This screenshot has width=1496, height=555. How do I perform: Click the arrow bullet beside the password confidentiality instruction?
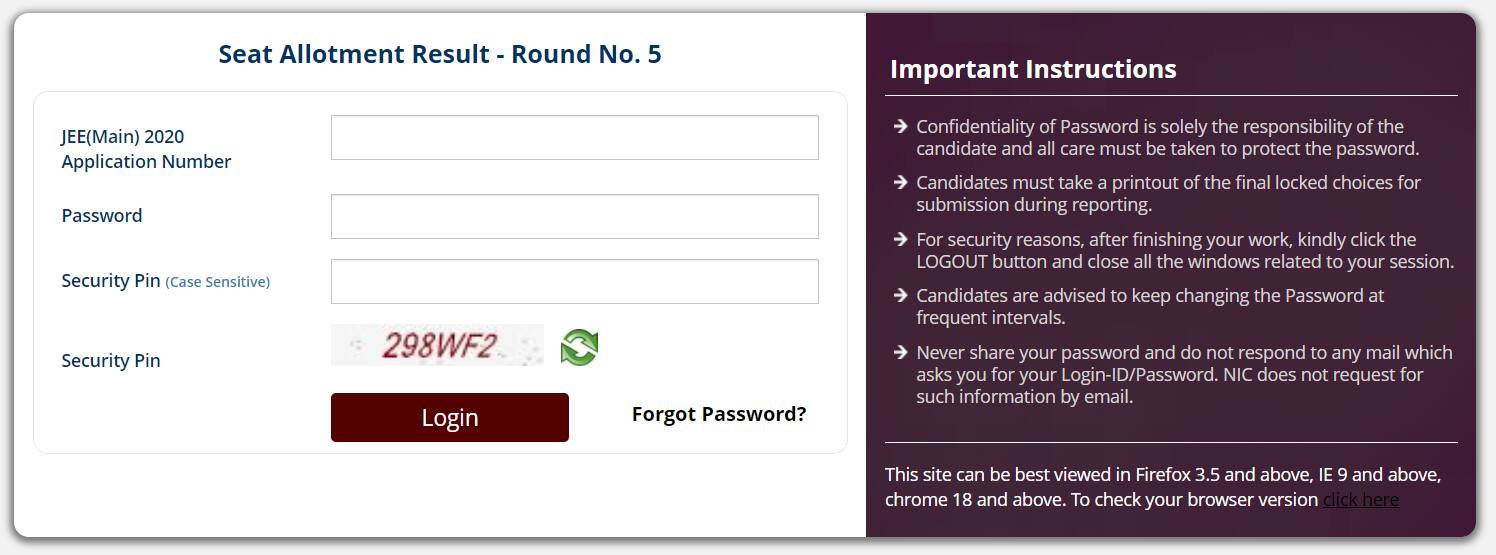(900, 127)
